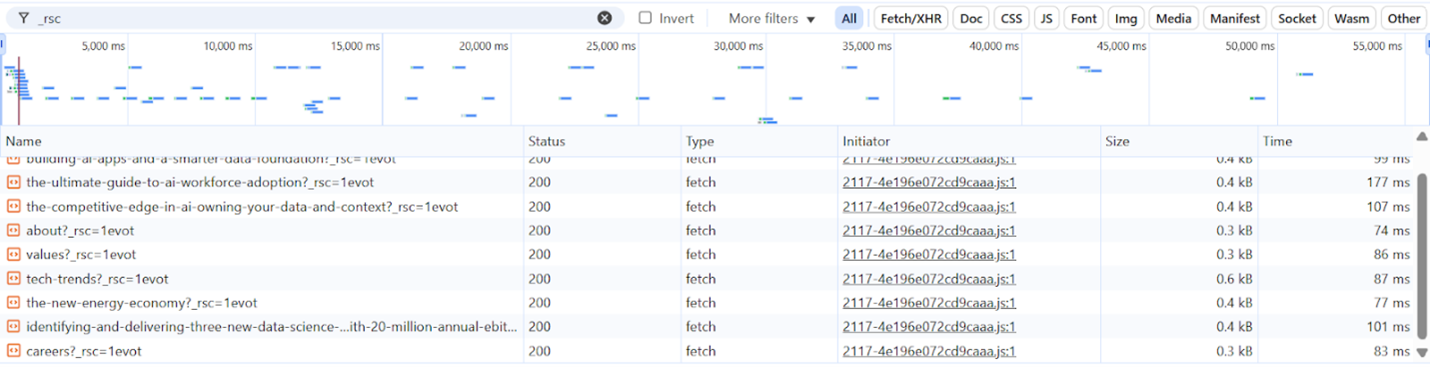Open initiator link in the values row
This screenshot has height=367, width=1430.
(929, 254)
